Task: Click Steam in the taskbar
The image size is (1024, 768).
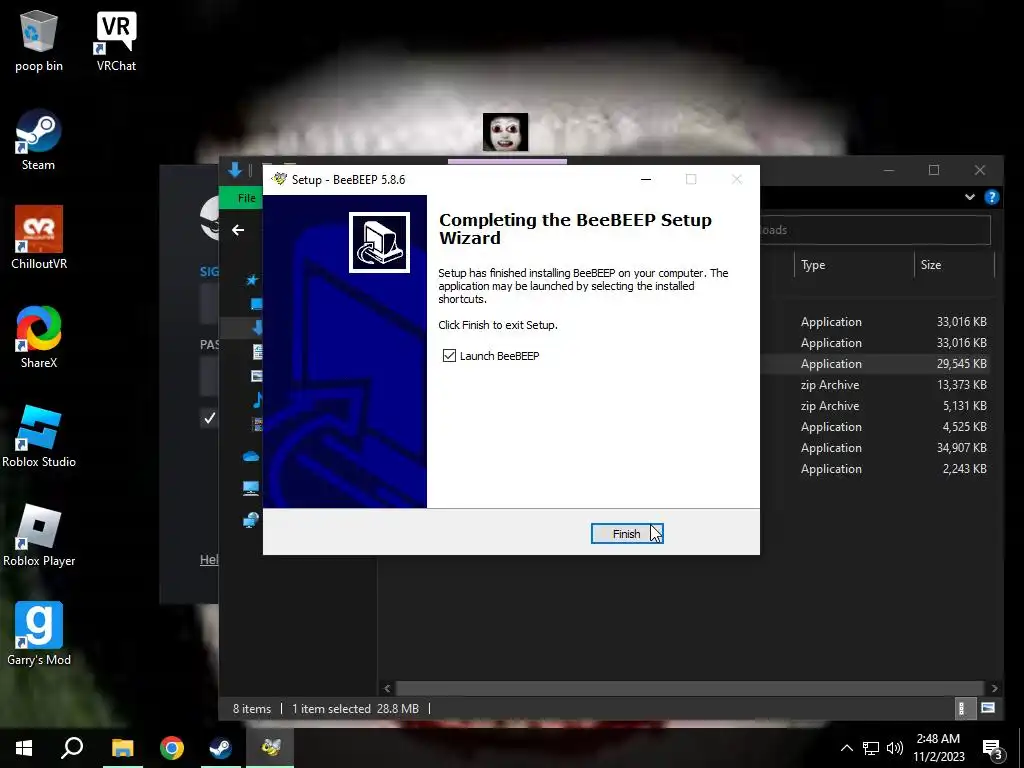Action: pos(221,748)
